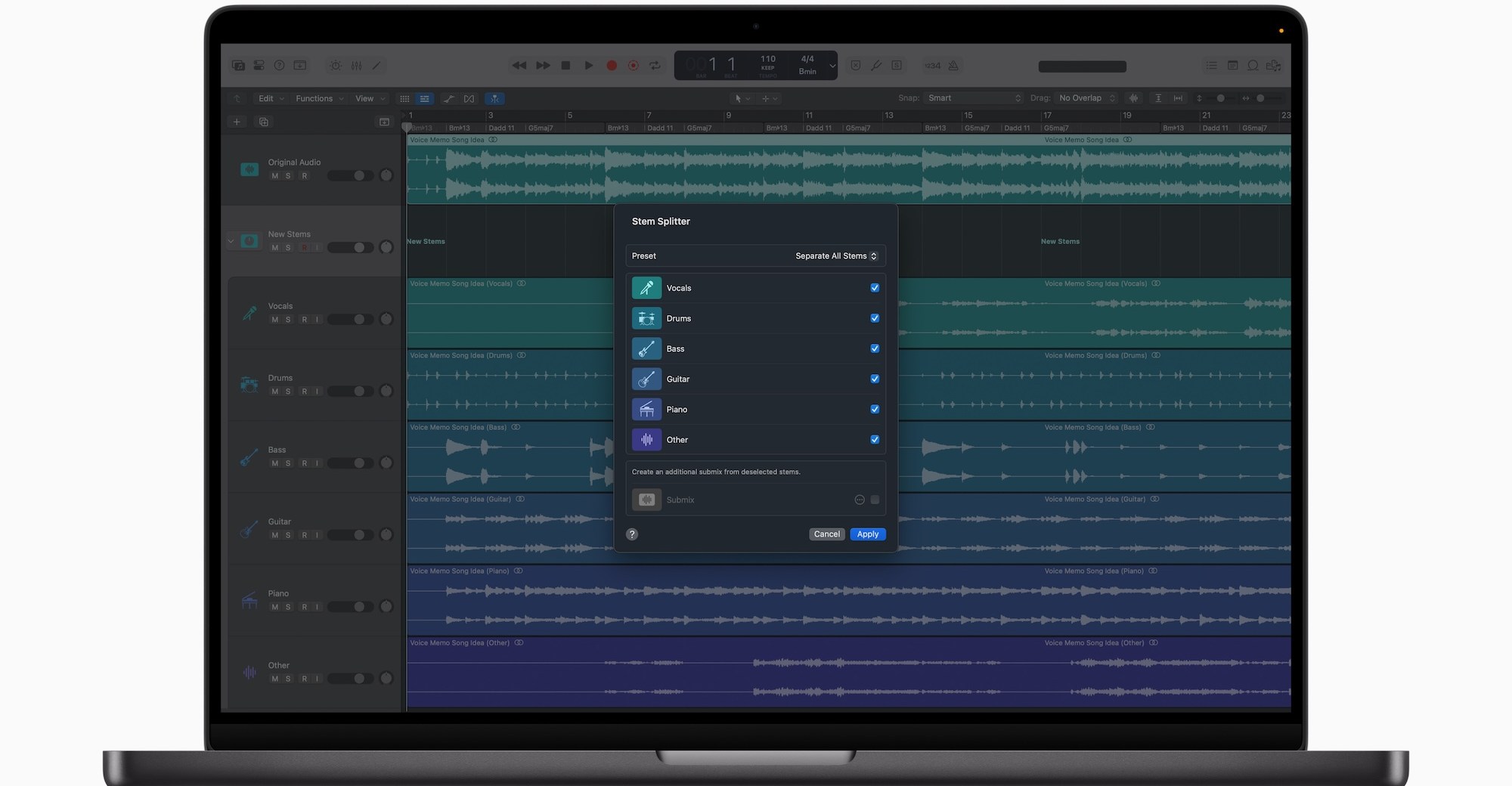Open the Functions menu

pyautogui.click(x=320, y=99)
